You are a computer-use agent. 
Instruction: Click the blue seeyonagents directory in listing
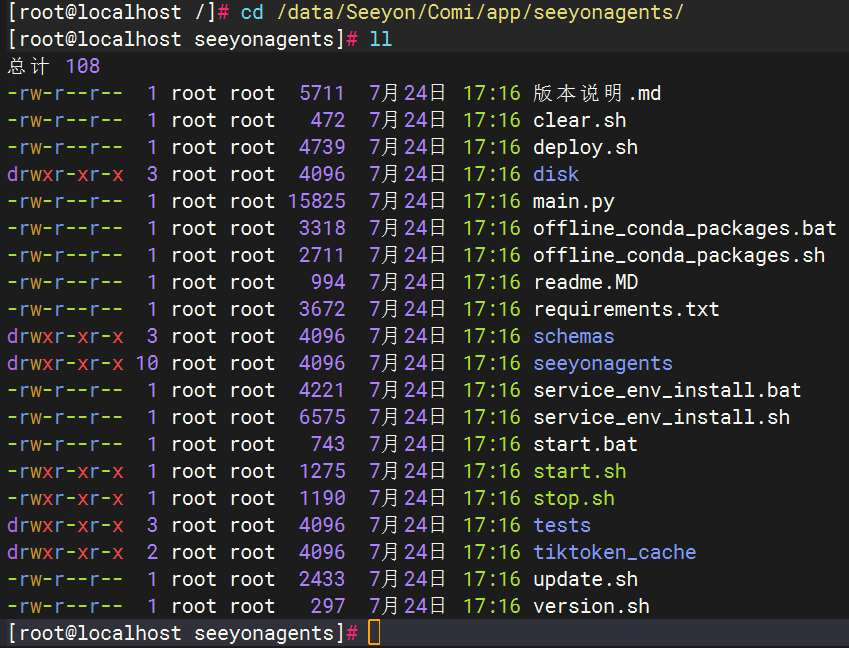602,364
